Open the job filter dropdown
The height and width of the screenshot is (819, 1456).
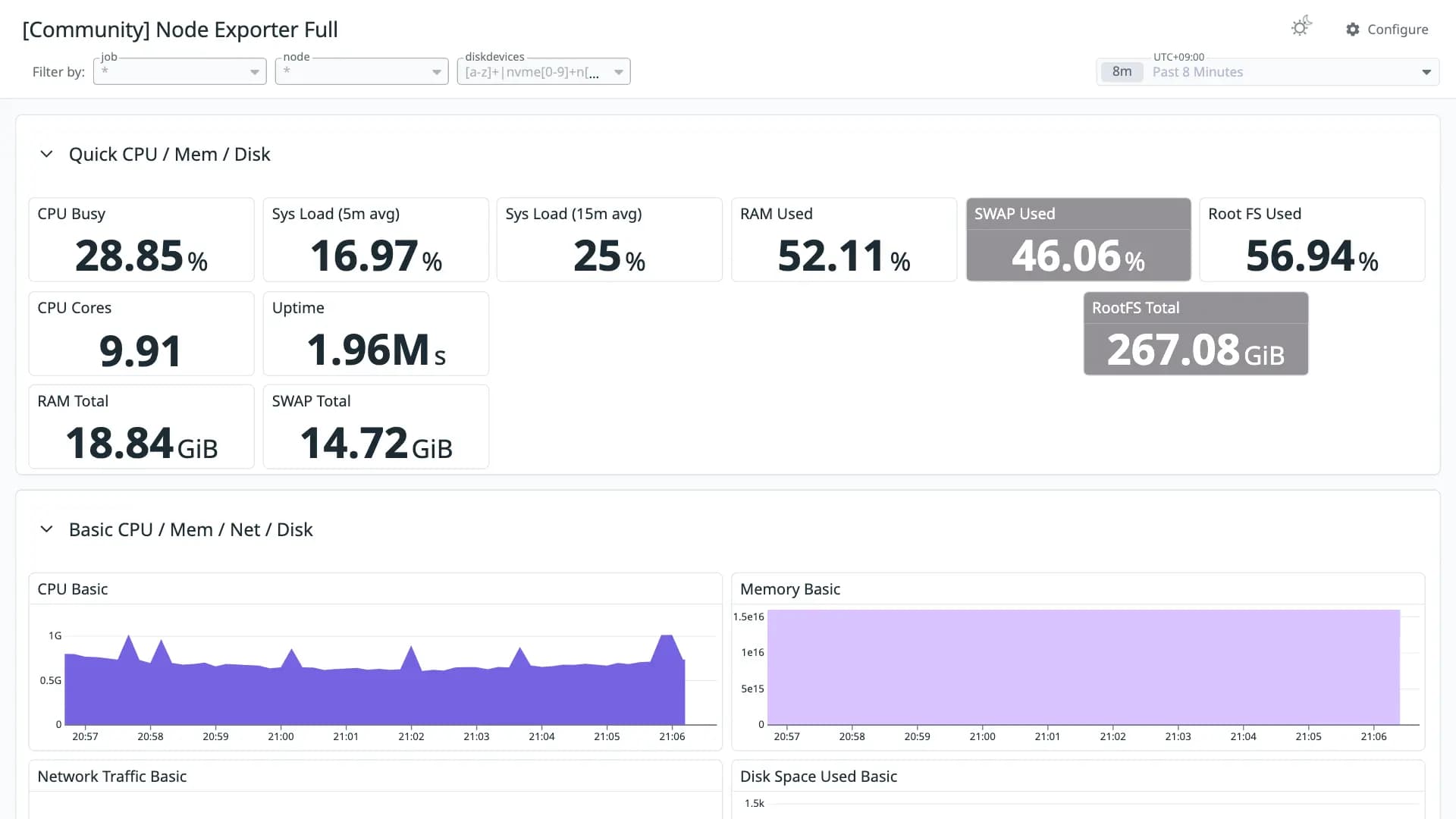[x=180, y=71]
